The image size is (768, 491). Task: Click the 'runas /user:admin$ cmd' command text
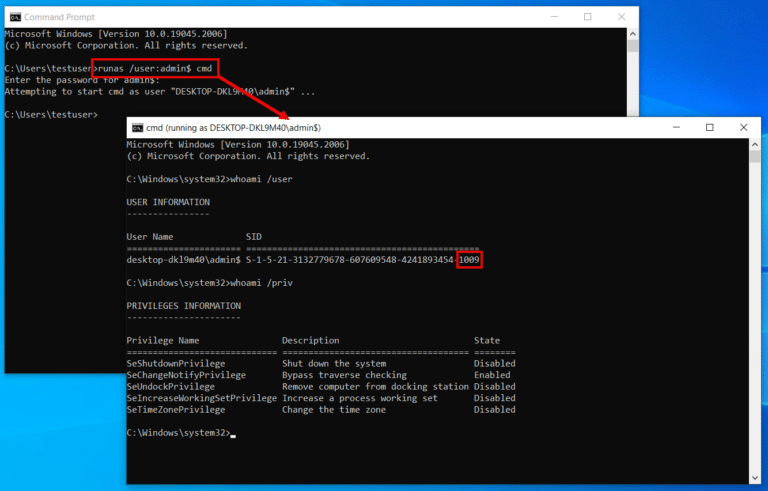(x=155, y=69)
